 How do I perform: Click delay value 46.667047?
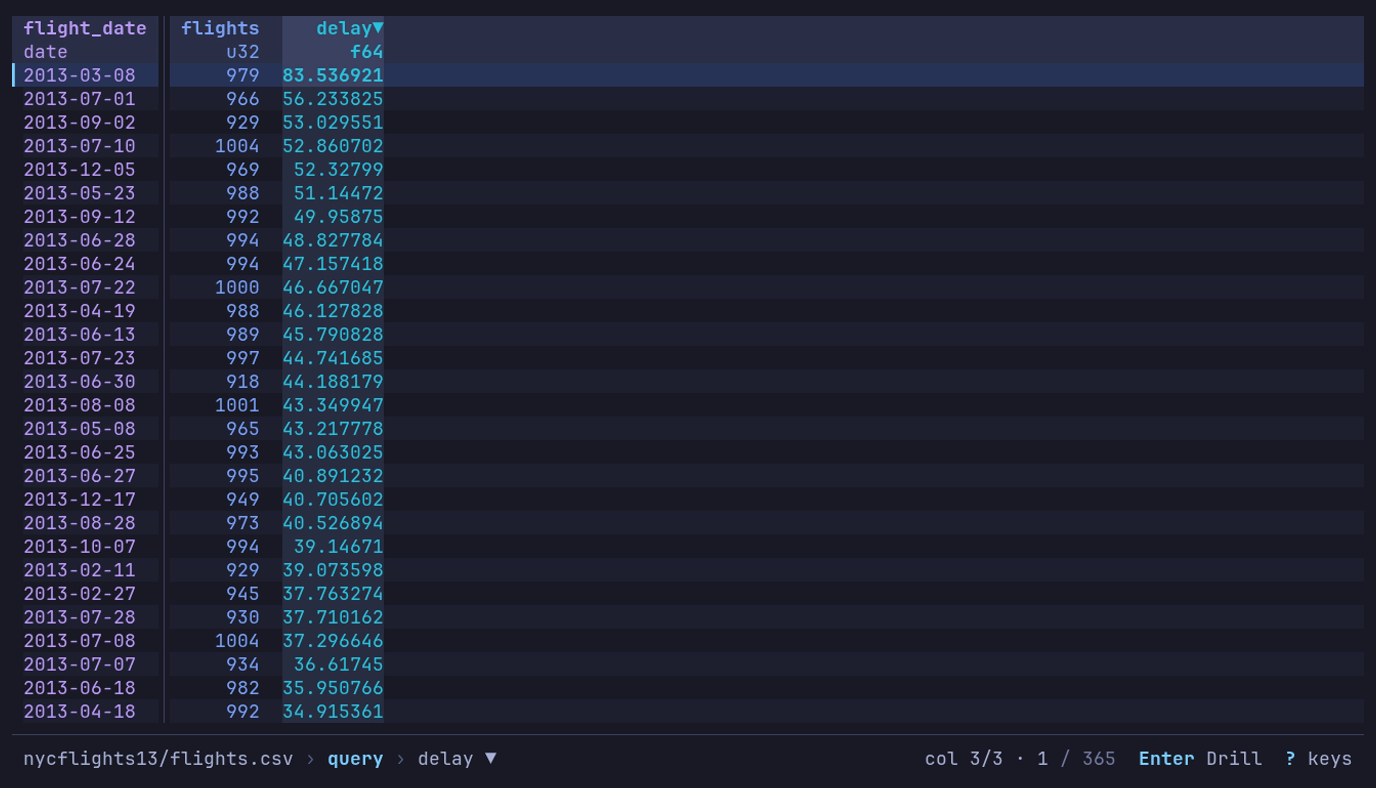333,287
